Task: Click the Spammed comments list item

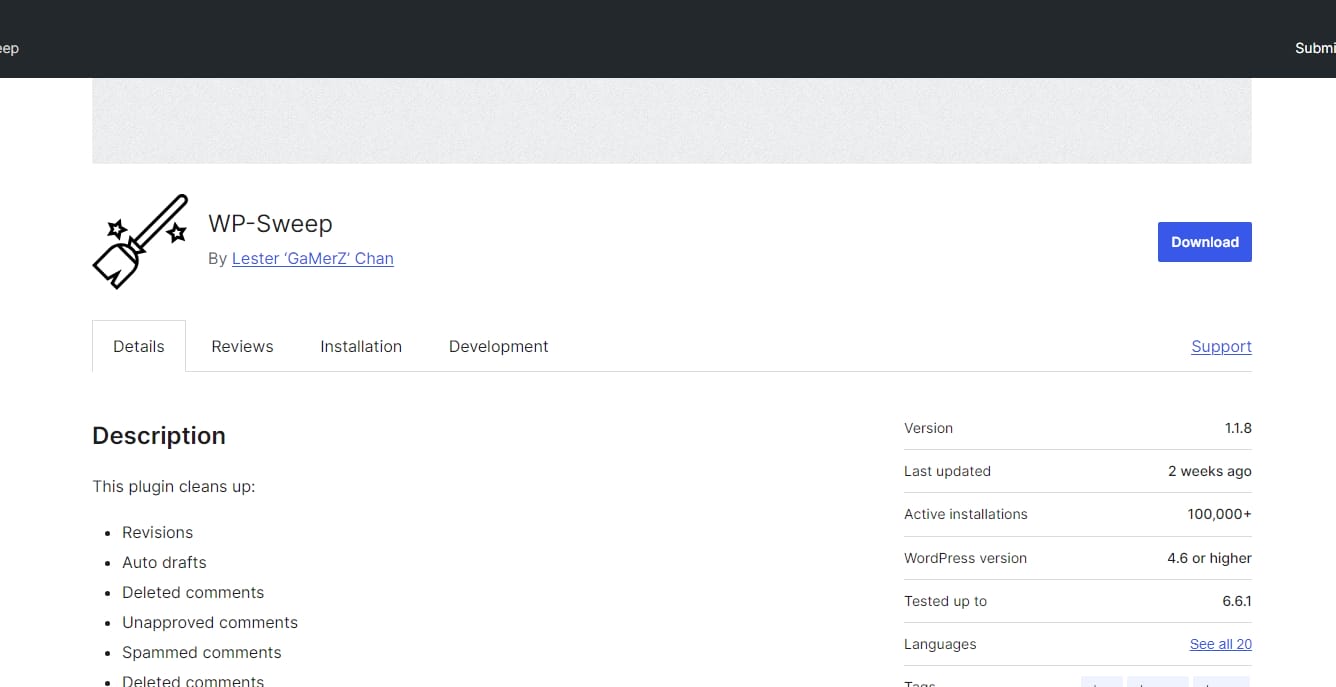Action: pyautogui.click(x=201, y=652)
